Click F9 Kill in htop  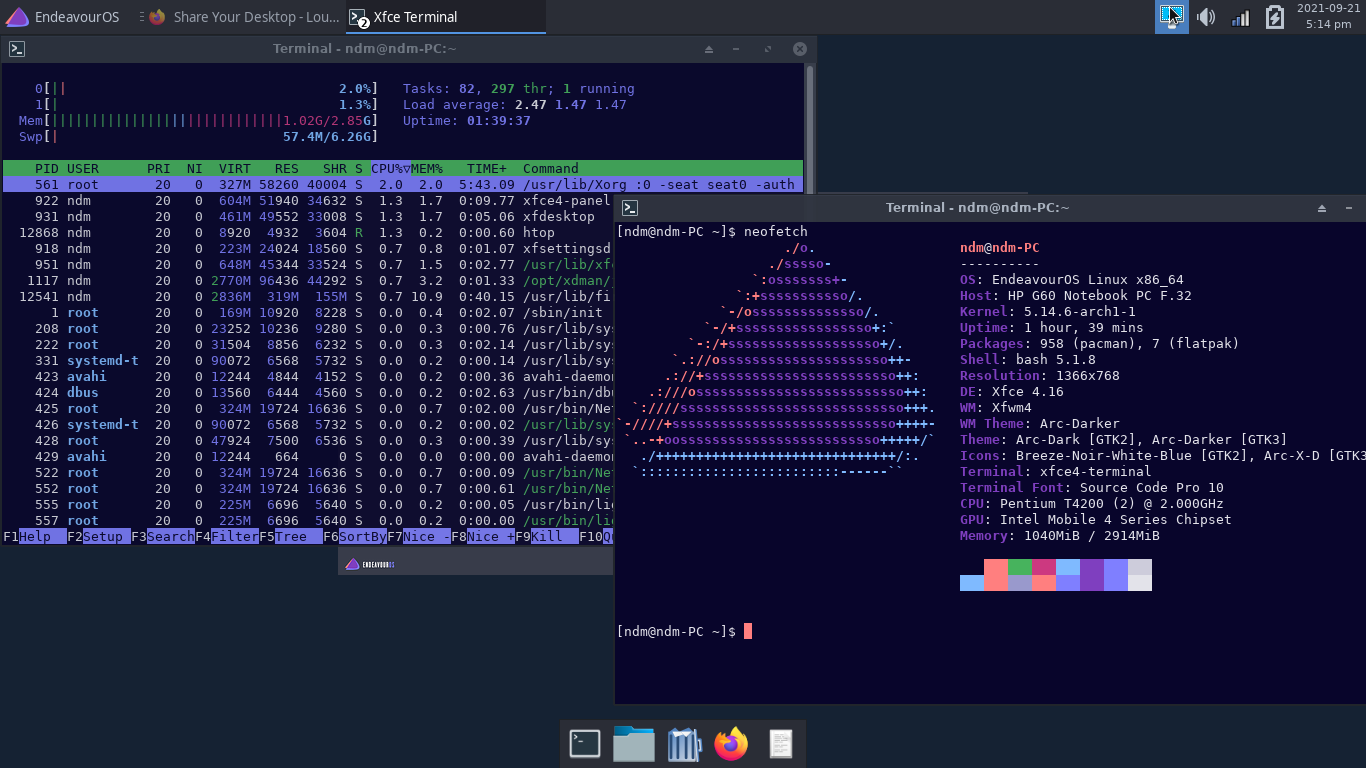(547, 536)
